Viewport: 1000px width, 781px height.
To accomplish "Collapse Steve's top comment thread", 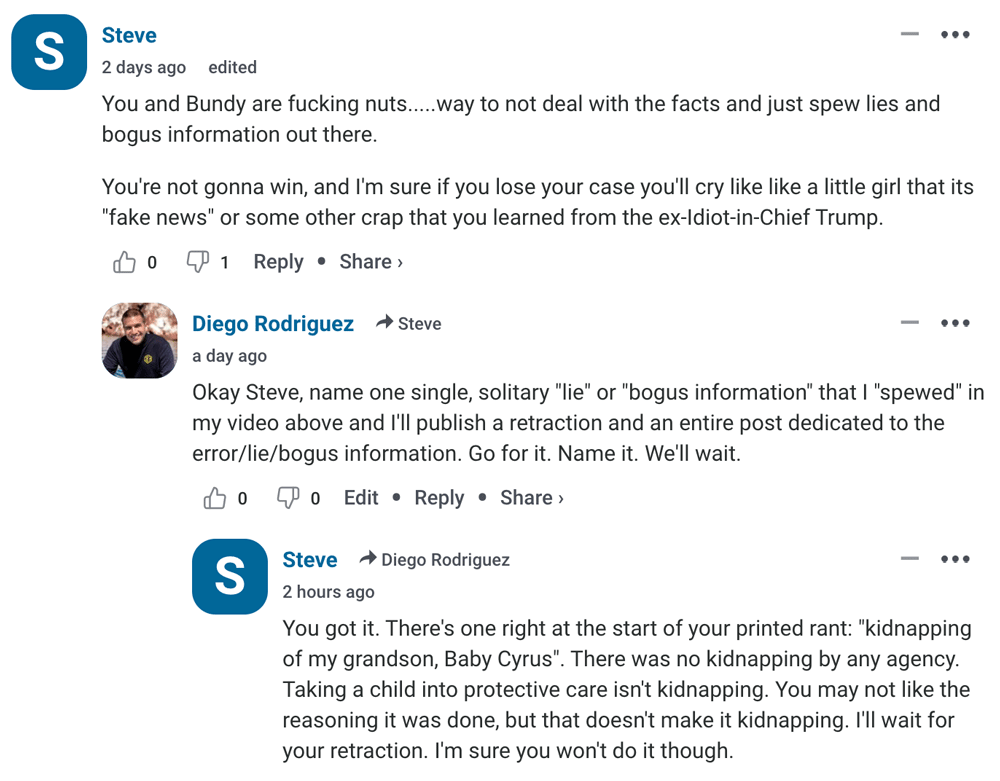I will pyautogui.click(x=909, y=35).
